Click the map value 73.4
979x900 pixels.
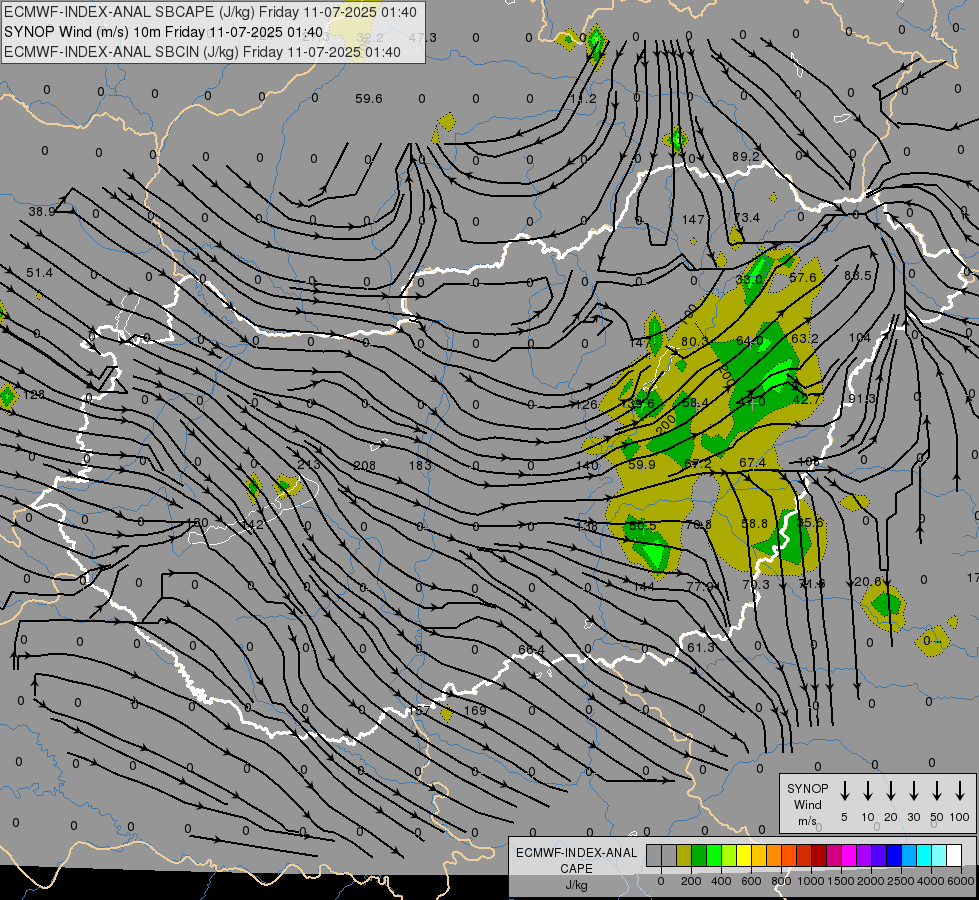(x=746, y=217)
